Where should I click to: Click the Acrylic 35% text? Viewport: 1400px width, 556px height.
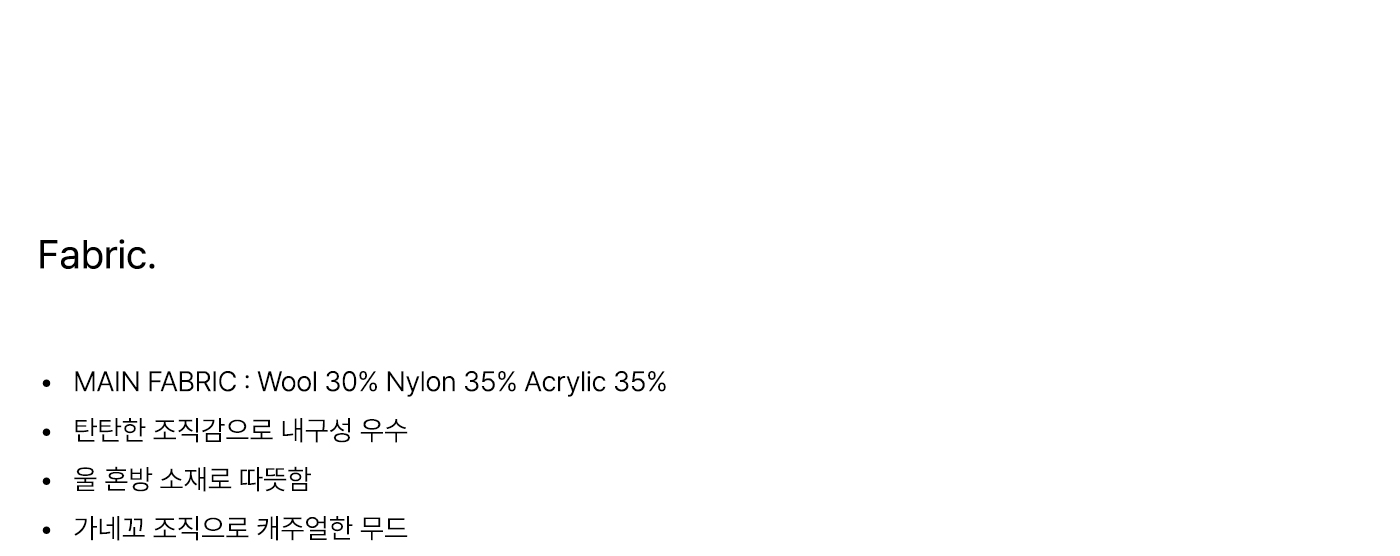[x=595, y=382]
